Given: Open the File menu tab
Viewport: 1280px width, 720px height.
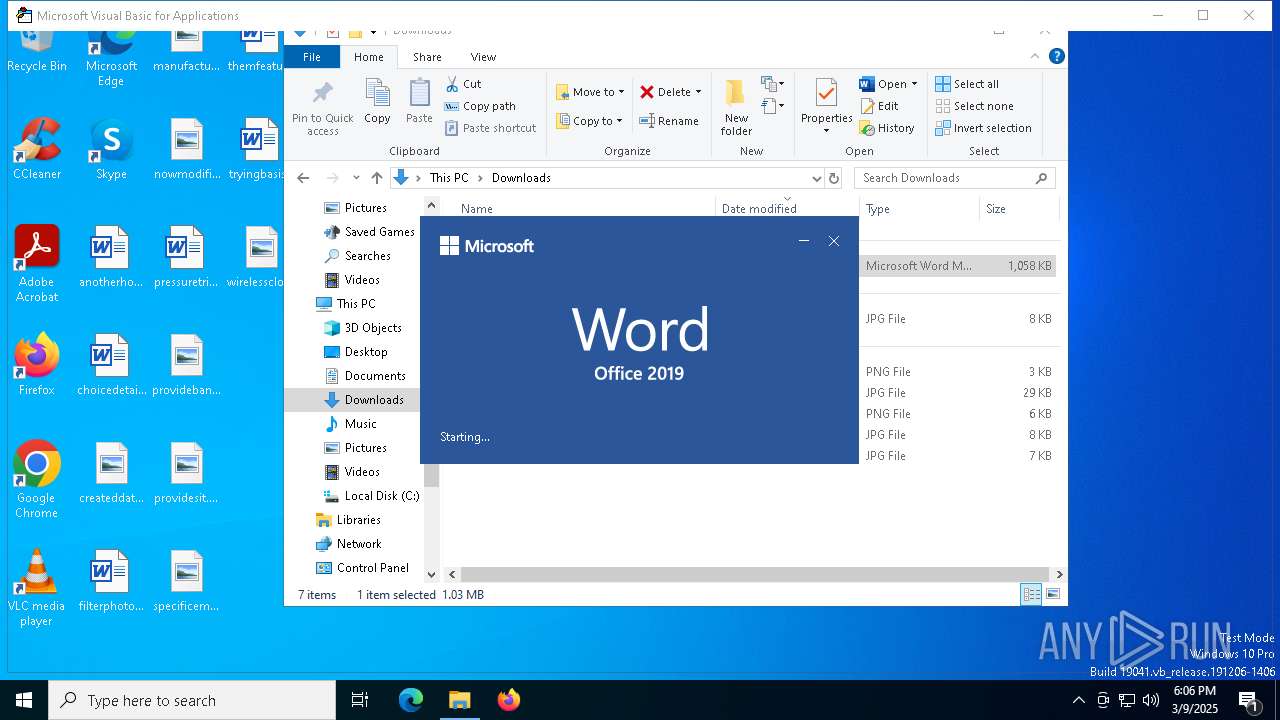Looking at the screenshot, I should click(x=312, y=57).
